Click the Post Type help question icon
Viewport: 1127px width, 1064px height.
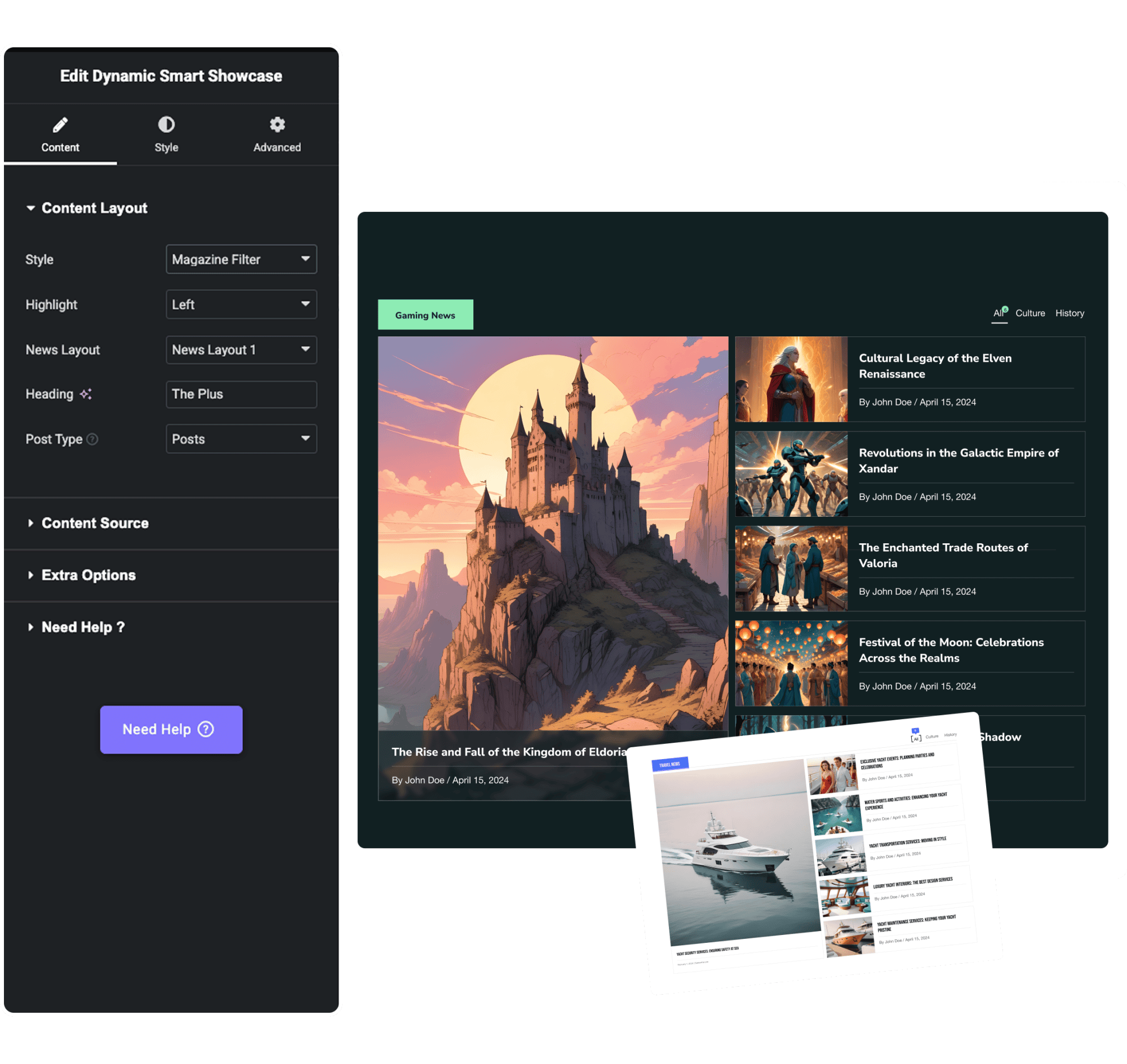pos(92,439)
